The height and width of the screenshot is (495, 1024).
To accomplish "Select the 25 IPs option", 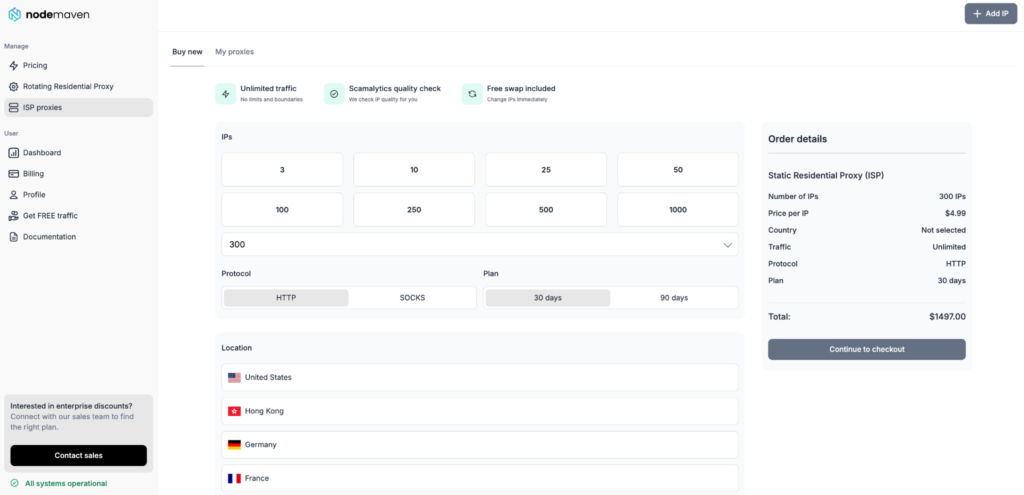I will pos(546,170).
